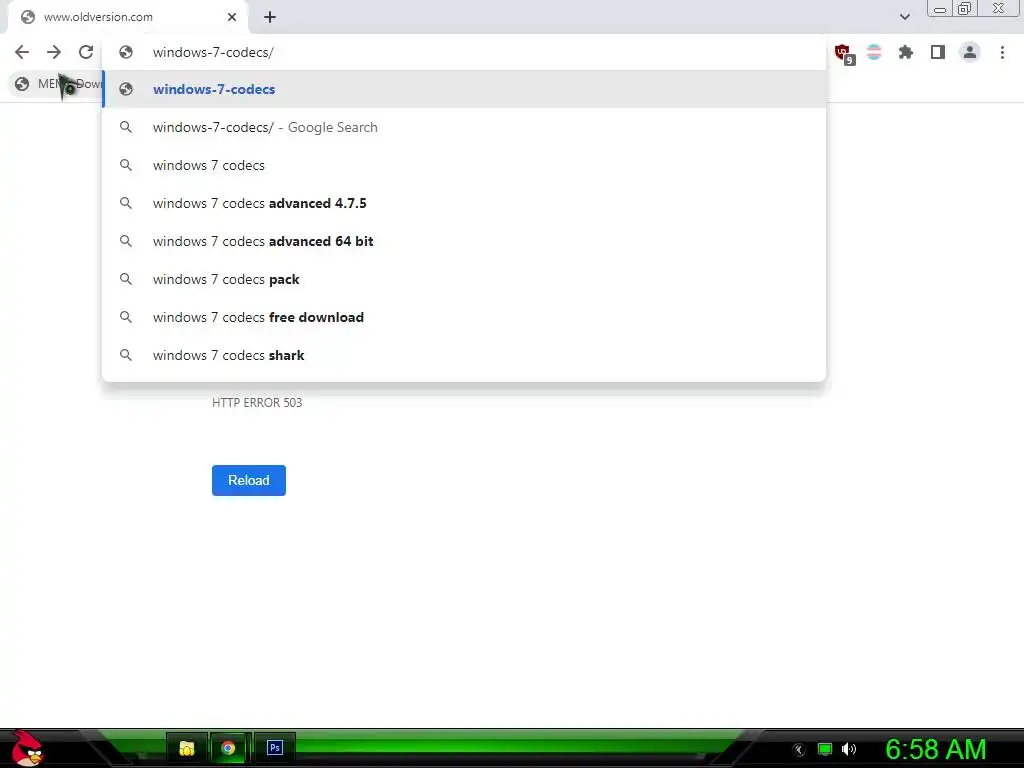
Task: Open the Chrome three-dot menu
Action: (x=1002, y=52)
